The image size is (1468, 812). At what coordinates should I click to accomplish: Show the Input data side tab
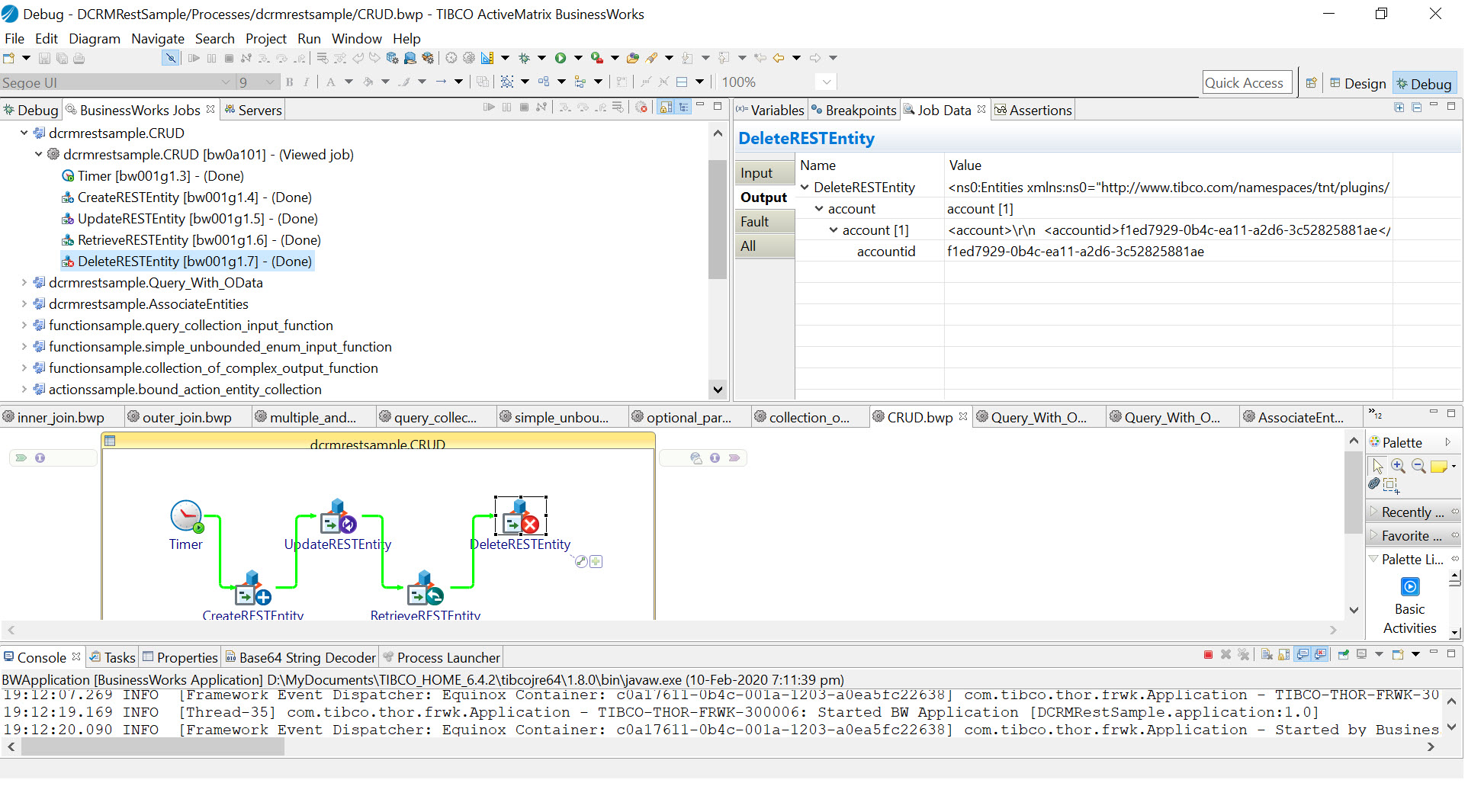pos(756,173)
